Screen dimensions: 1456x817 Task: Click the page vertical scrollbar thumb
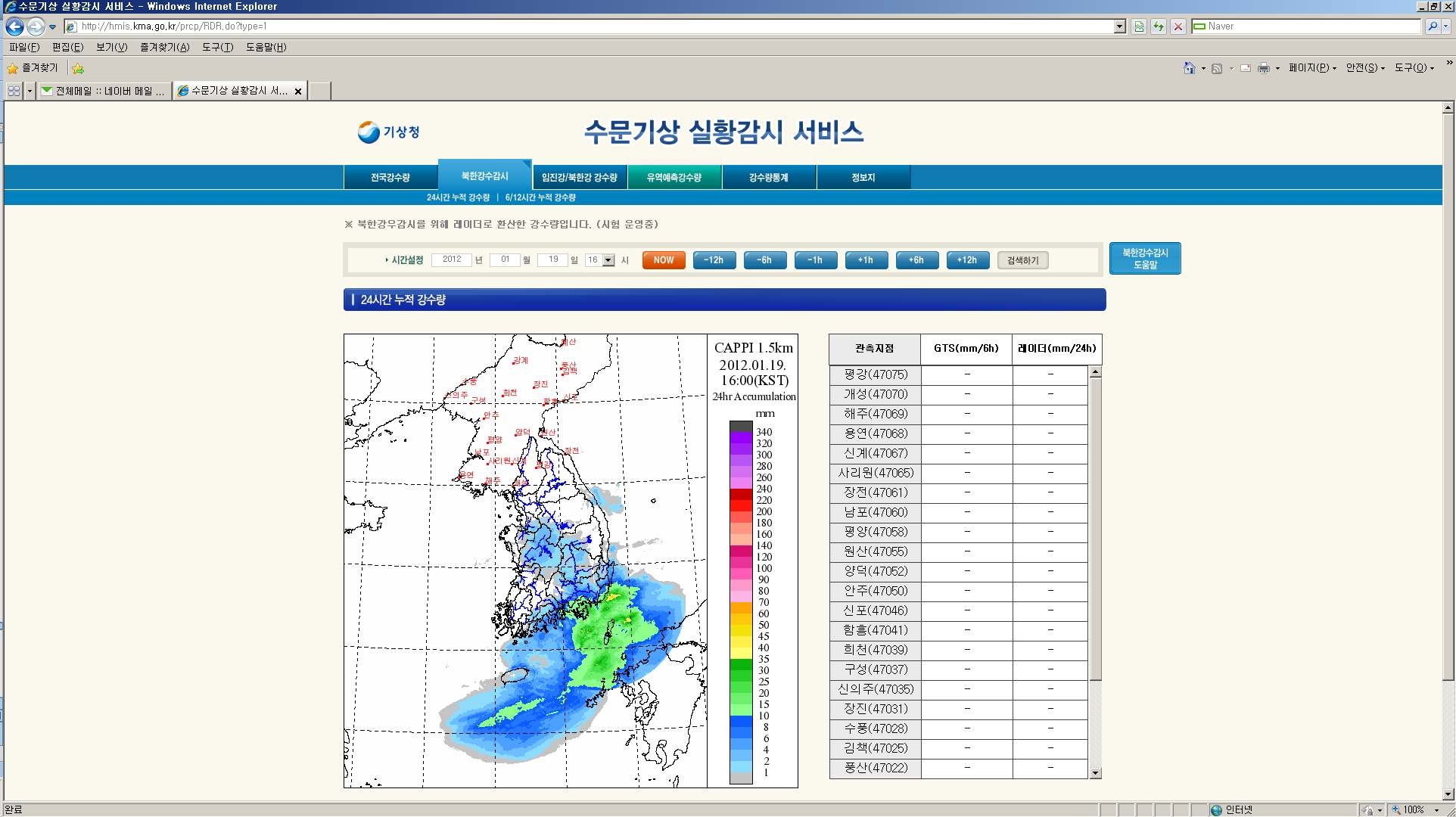(1448, 397)
